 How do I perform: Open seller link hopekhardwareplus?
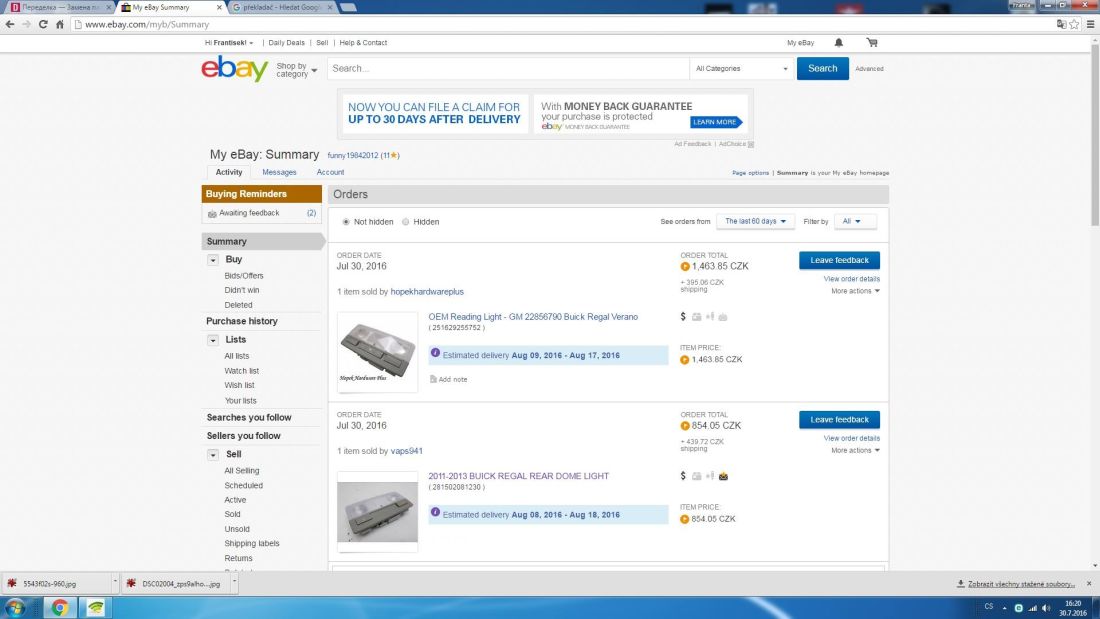(x=427, y=292)
